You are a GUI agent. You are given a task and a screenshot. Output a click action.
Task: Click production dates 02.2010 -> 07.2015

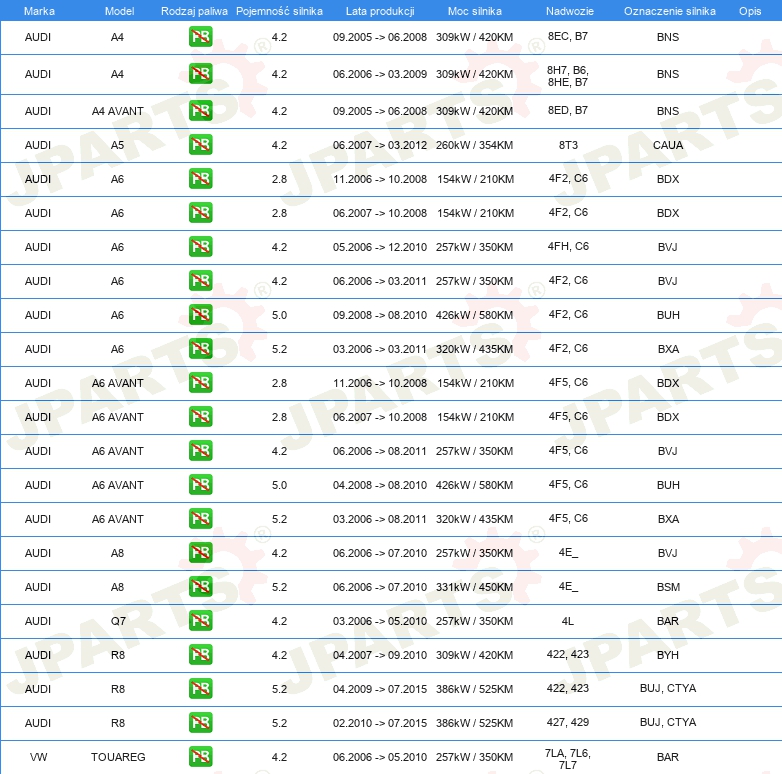380,723
